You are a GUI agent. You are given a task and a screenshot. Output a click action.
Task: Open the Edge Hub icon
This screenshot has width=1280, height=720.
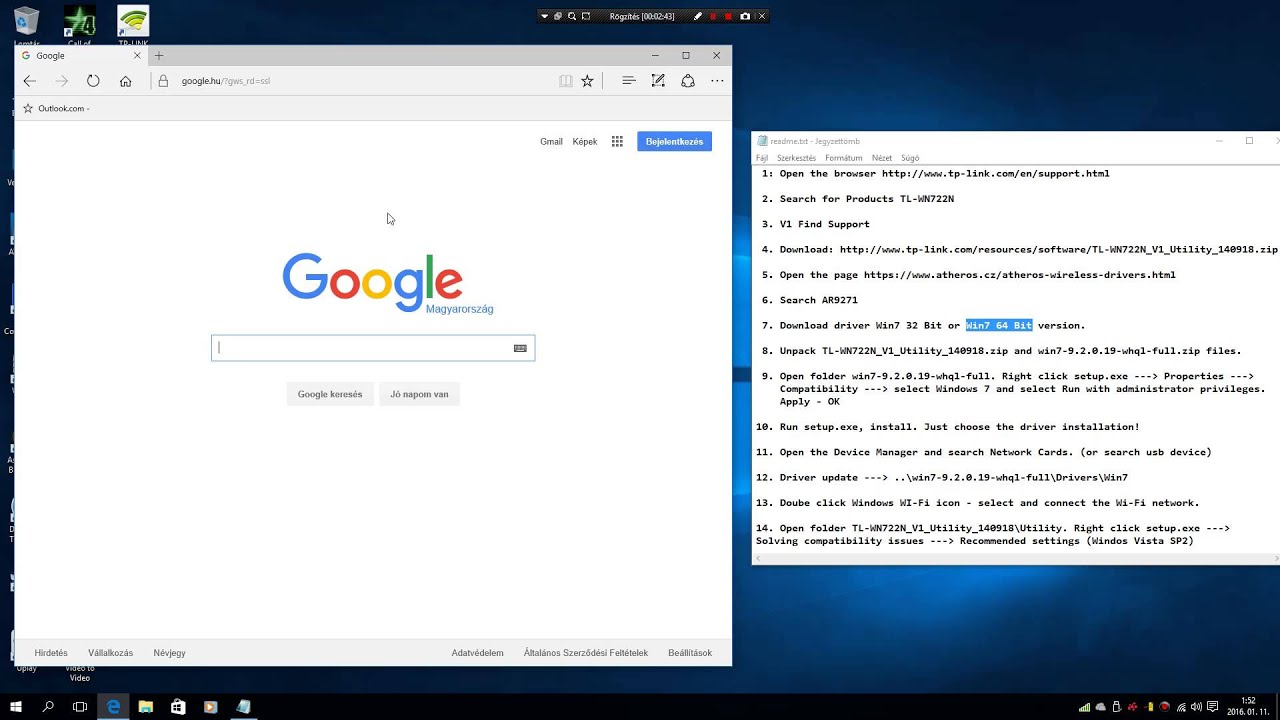coord(628,81)
